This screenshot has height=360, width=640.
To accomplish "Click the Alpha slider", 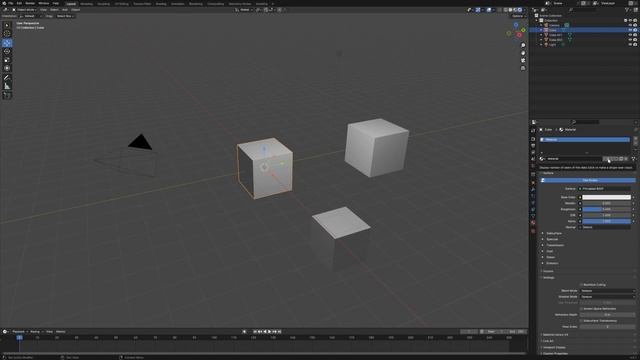I will coord(607,221).
